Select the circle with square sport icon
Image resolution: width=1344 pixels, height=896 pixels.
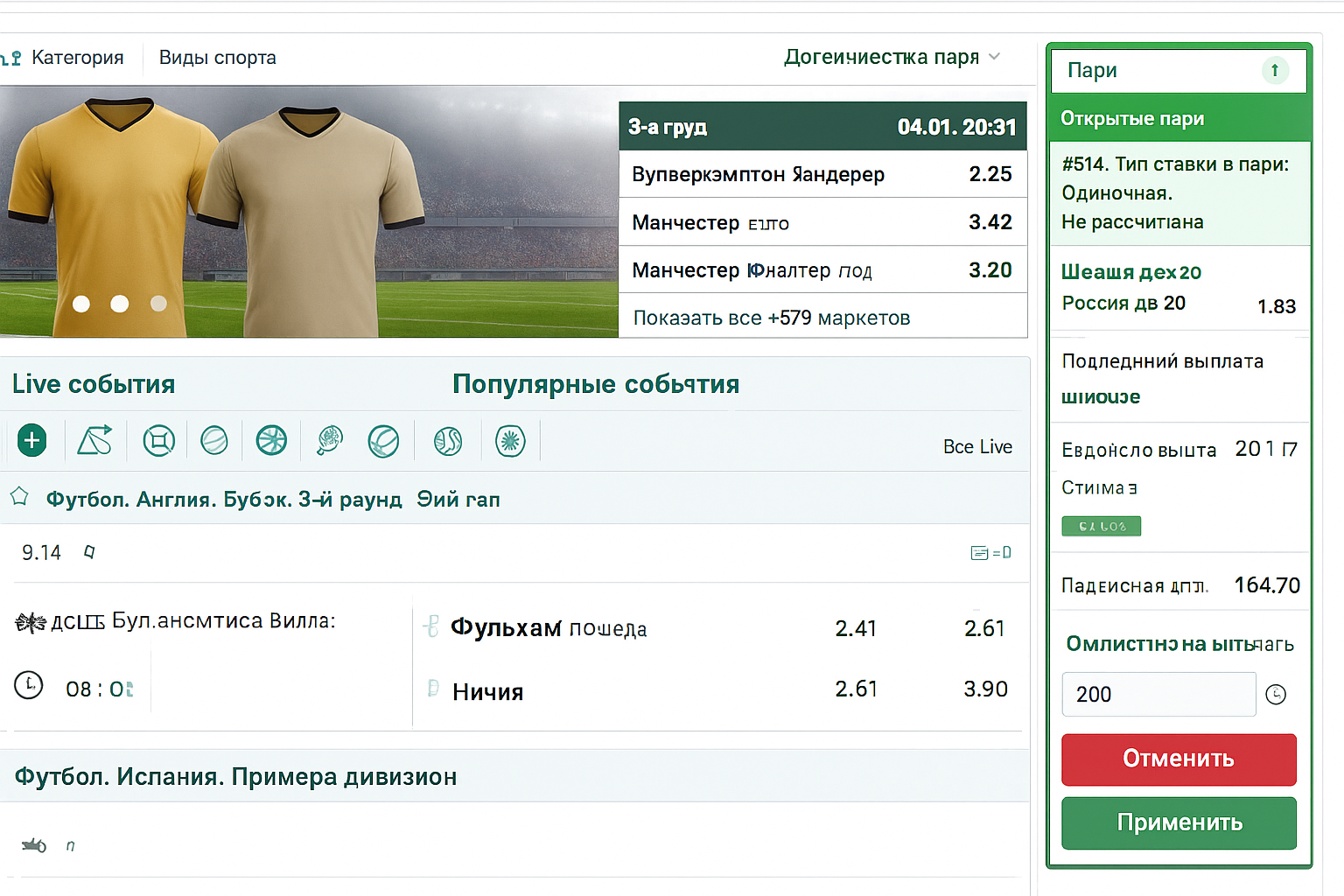pos(158,440)
